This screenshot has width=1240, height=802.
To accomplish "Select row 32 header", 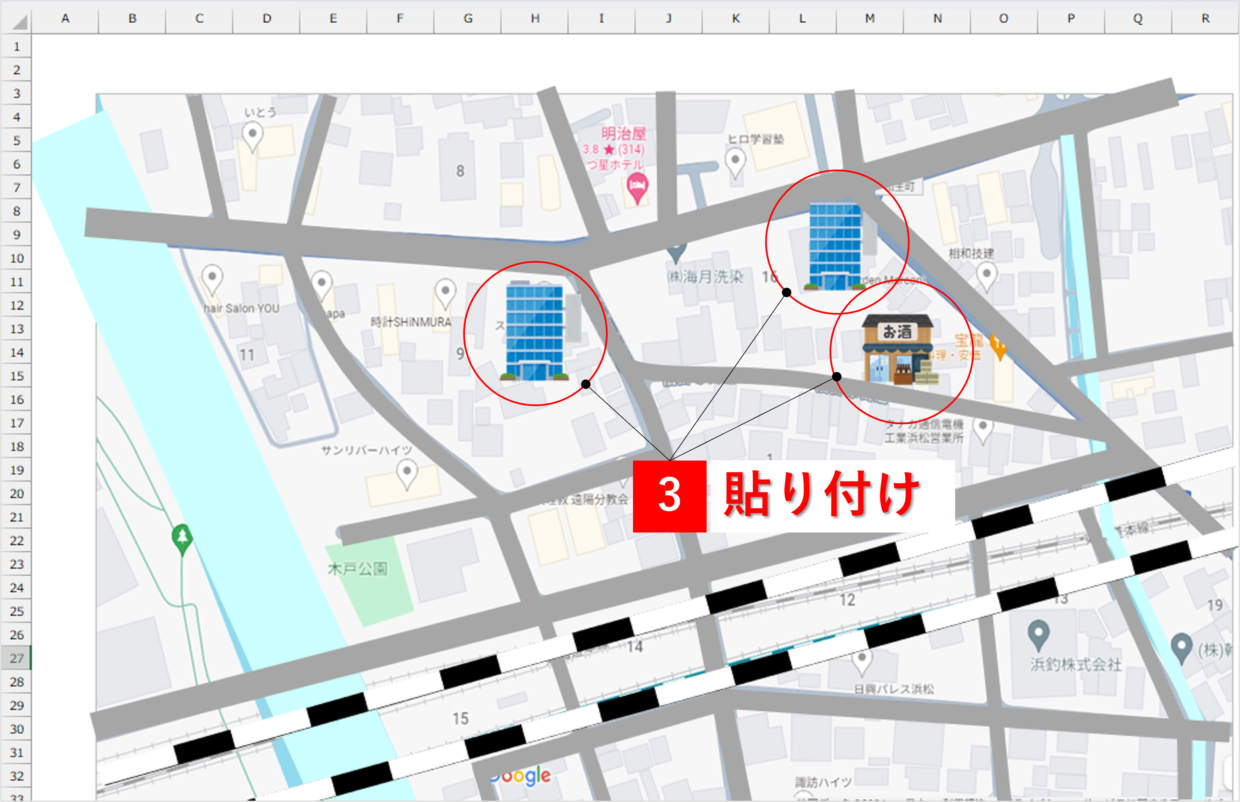I will [16, 775].
